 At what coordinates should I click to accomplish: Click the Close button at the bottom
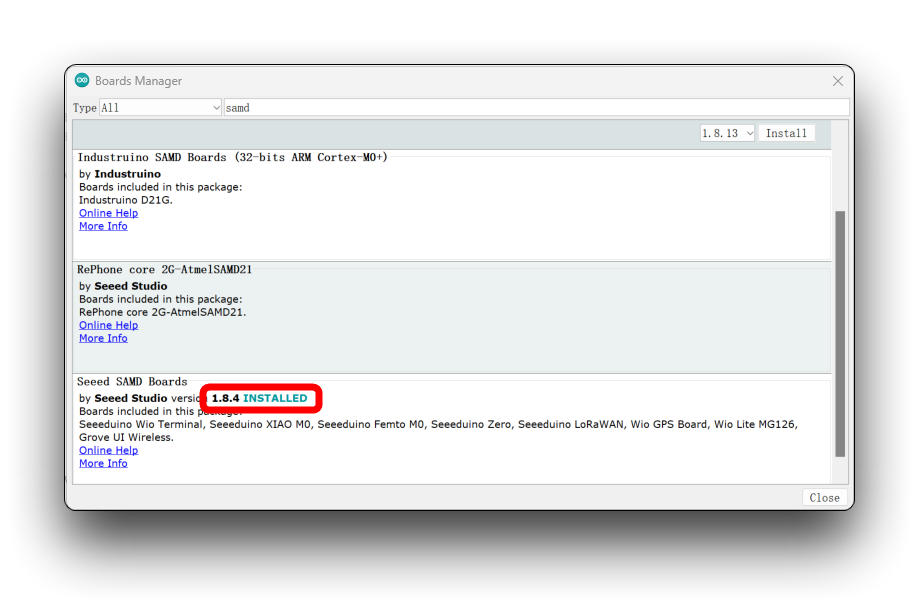click(x=824, y=497)
